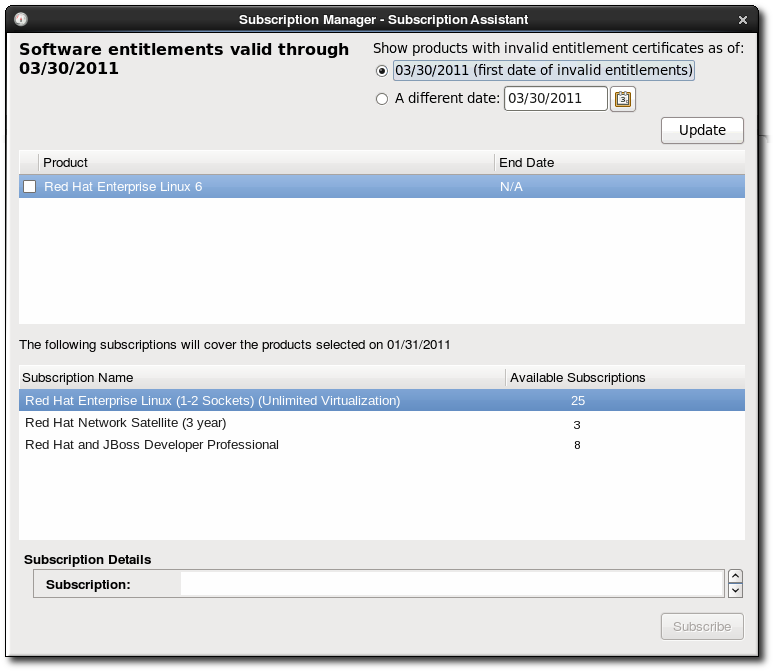This screenshot has height=672, width=774.
Task: Click the Update button
Action: coord(702,130)
